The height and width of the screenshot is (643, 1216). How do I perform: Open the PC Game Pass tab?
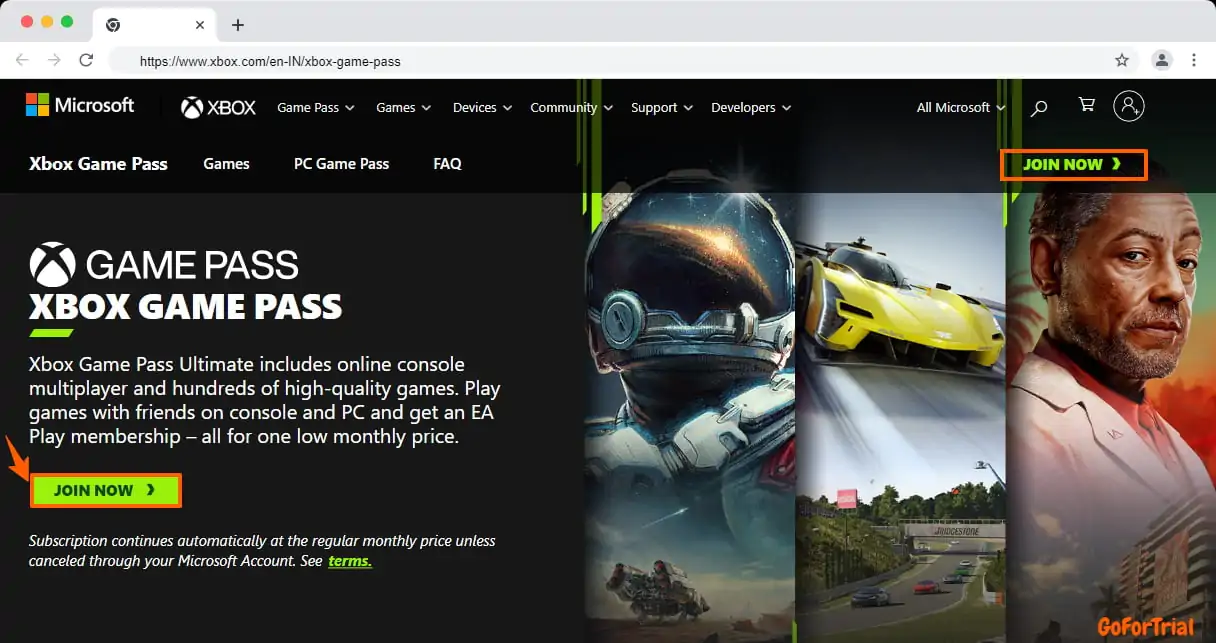click(x=341, y=164)
